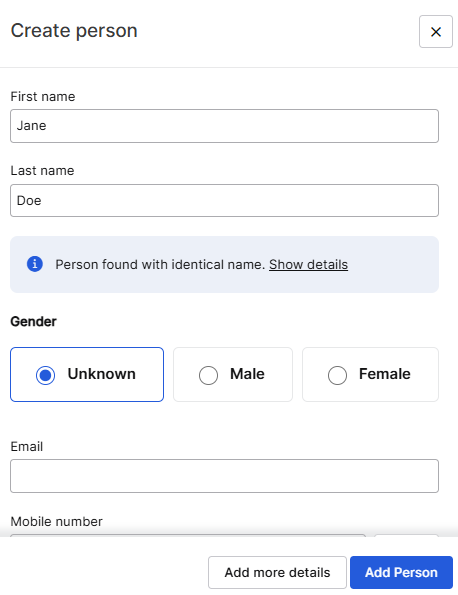This screenshot has height=595, width=458.
Task: Click the blue info icon in the banner
Action: tap(35, 264)
